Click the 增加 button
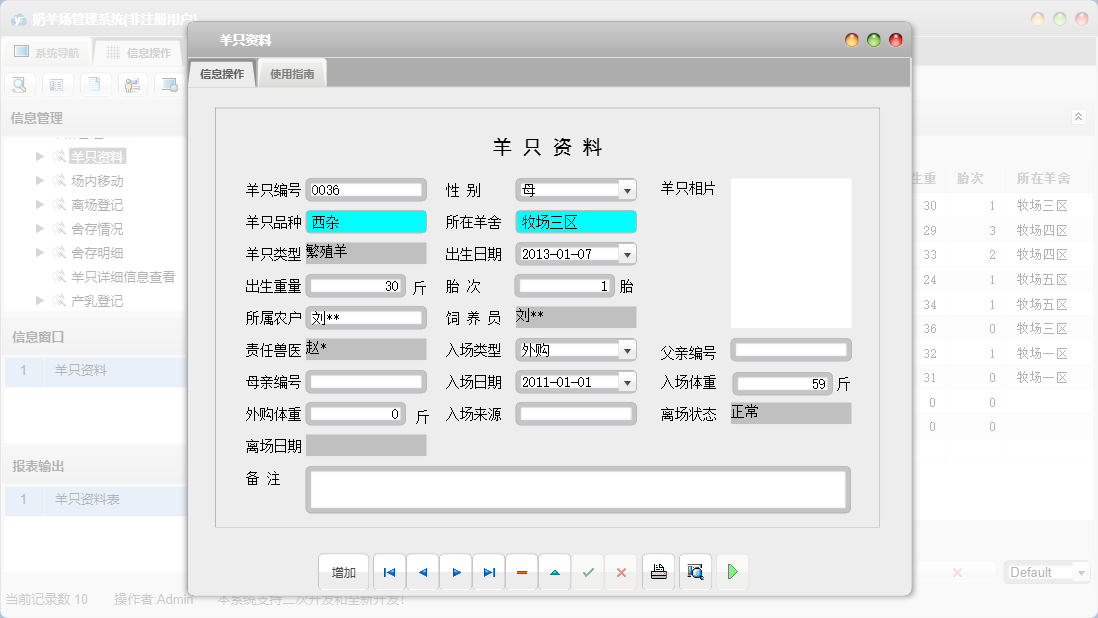This screenshot has width=1098, height=618. coord(343,571)
